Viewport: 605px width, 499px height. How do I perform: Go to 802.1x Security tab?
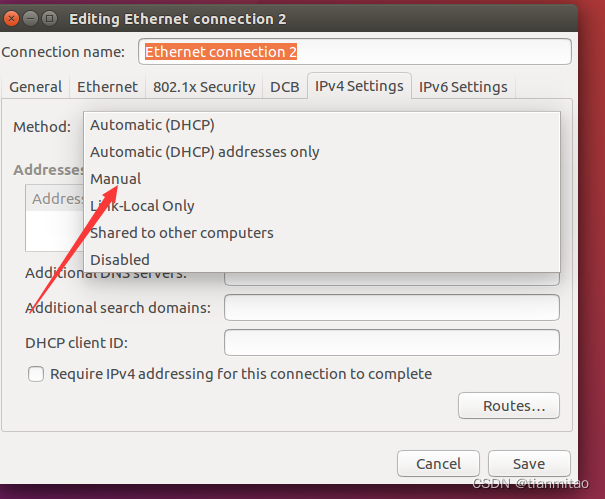204,87
